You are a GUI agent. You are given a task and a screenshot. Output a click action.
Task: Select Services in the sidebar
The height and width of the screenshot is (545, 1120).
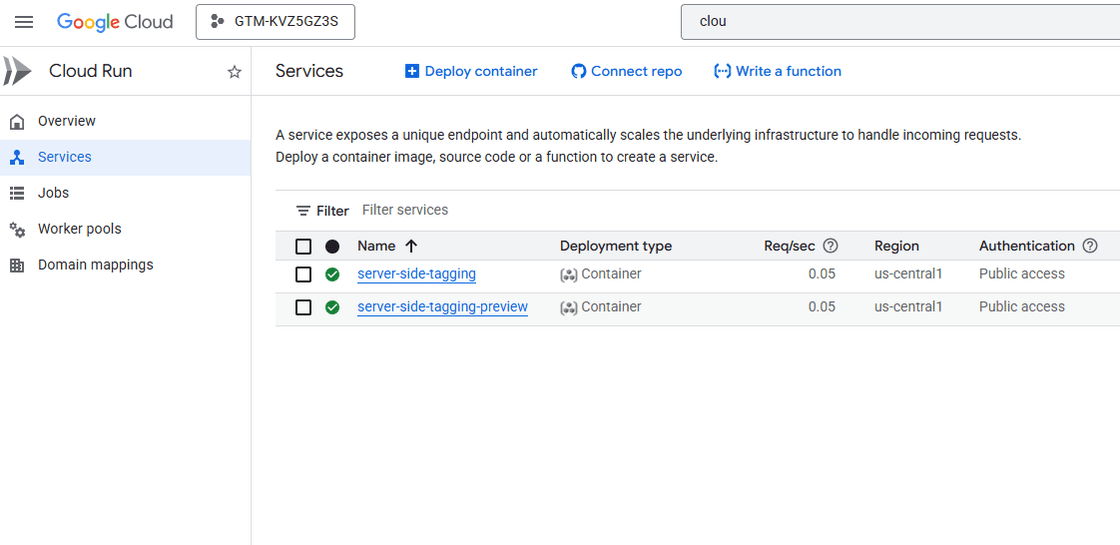tap(125, 157)
